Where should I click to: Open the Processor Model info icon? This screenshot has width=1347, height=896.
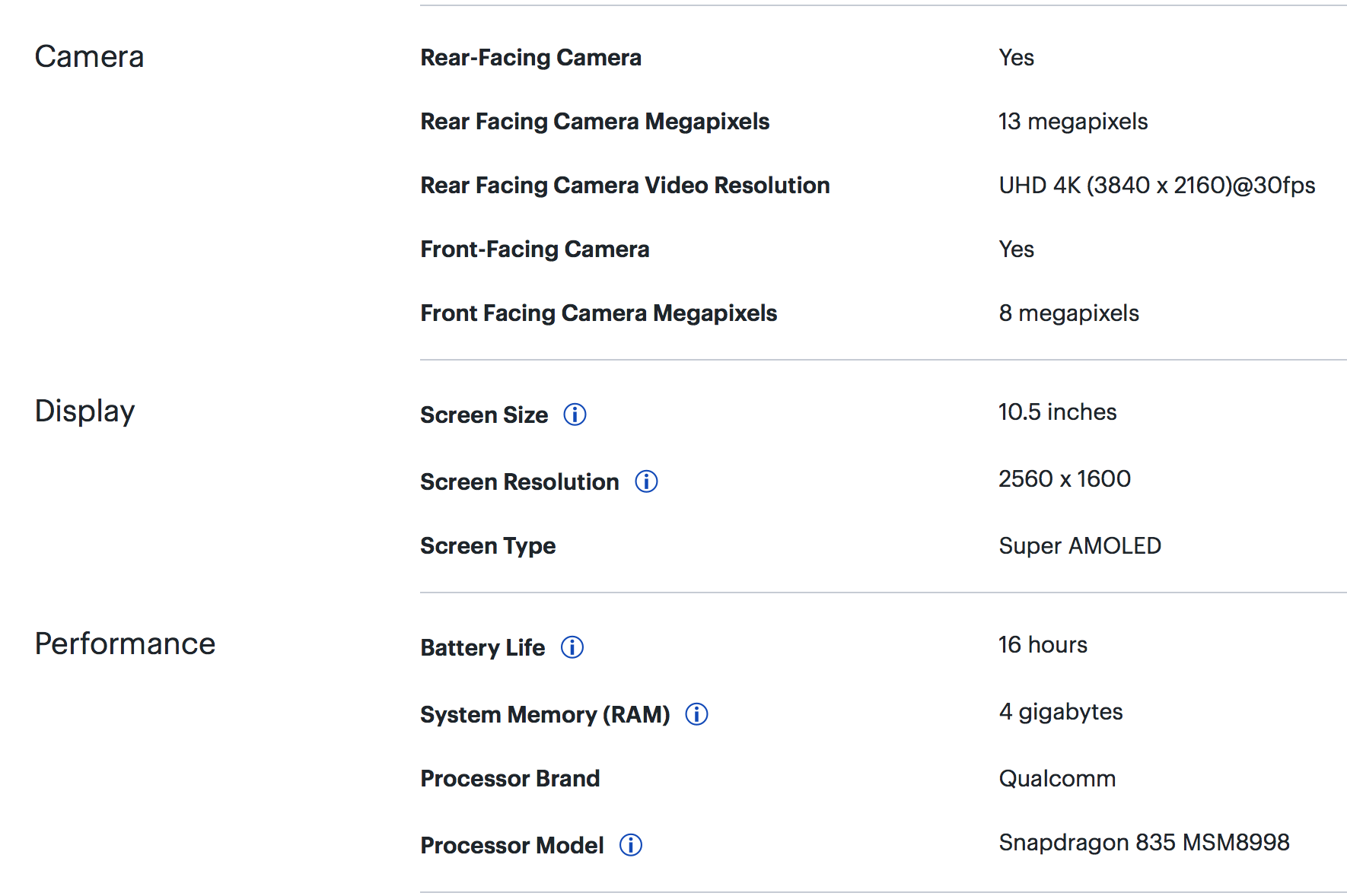(630, 845)
